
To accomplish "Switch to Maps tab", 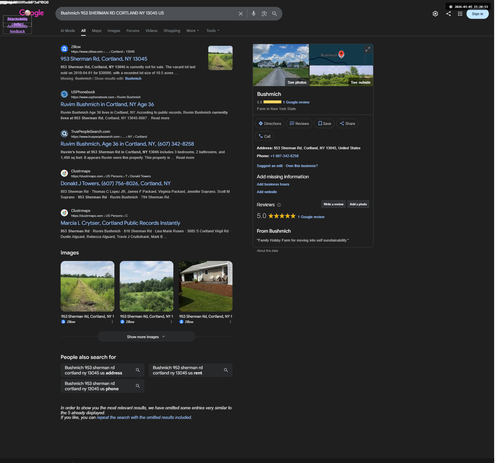I will pos(97,31).
